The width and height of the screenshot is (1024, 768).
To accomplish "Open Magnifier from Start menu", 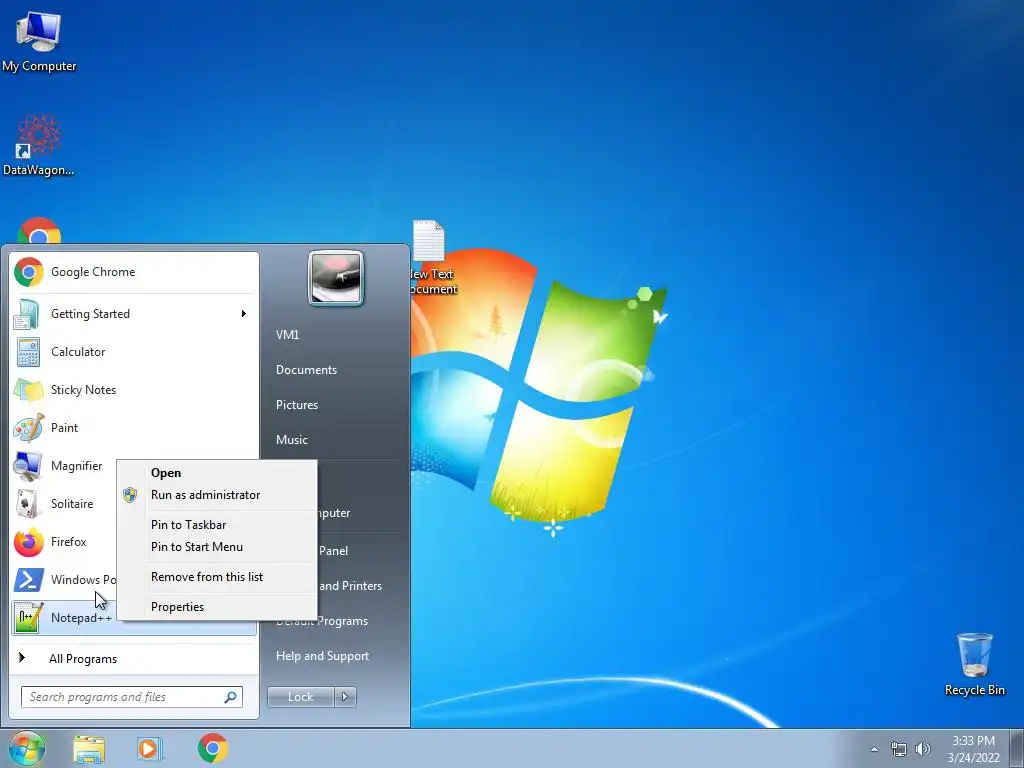I will 64,466.
